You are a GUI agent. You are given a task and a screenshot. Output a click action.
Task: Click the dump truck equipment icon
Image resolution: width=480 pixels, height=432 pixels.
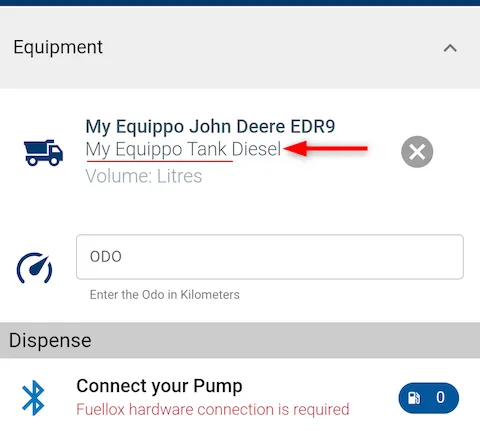click(43, 153)
